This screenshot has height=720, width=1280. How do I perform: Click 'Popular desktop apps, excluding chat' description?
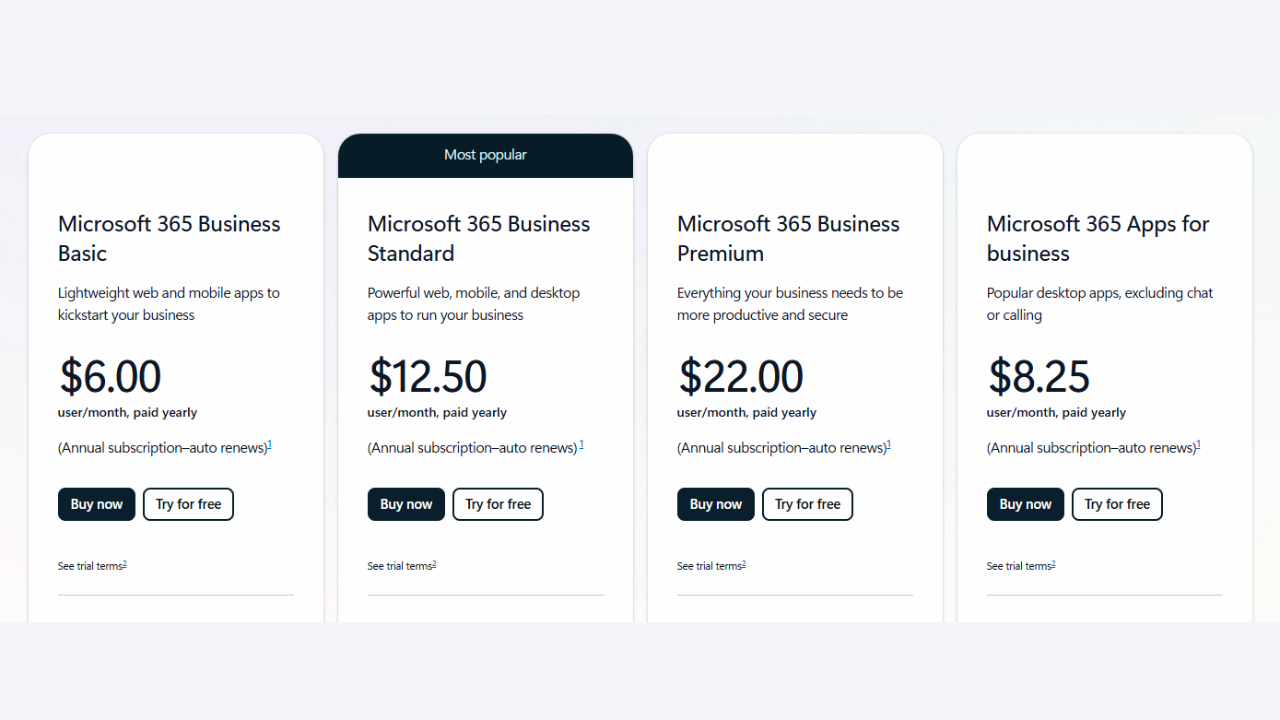(x=1100, y=304)
